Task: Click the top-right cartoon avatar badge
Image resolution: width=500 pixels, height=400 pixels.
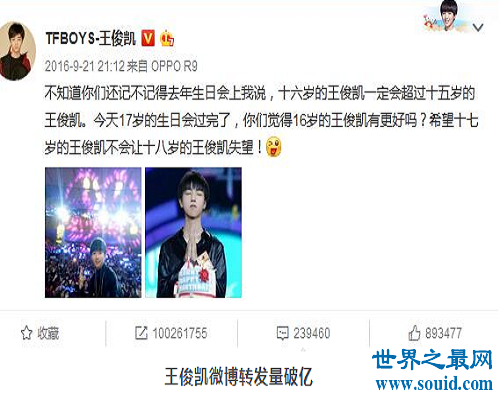Action: (445, 17)
